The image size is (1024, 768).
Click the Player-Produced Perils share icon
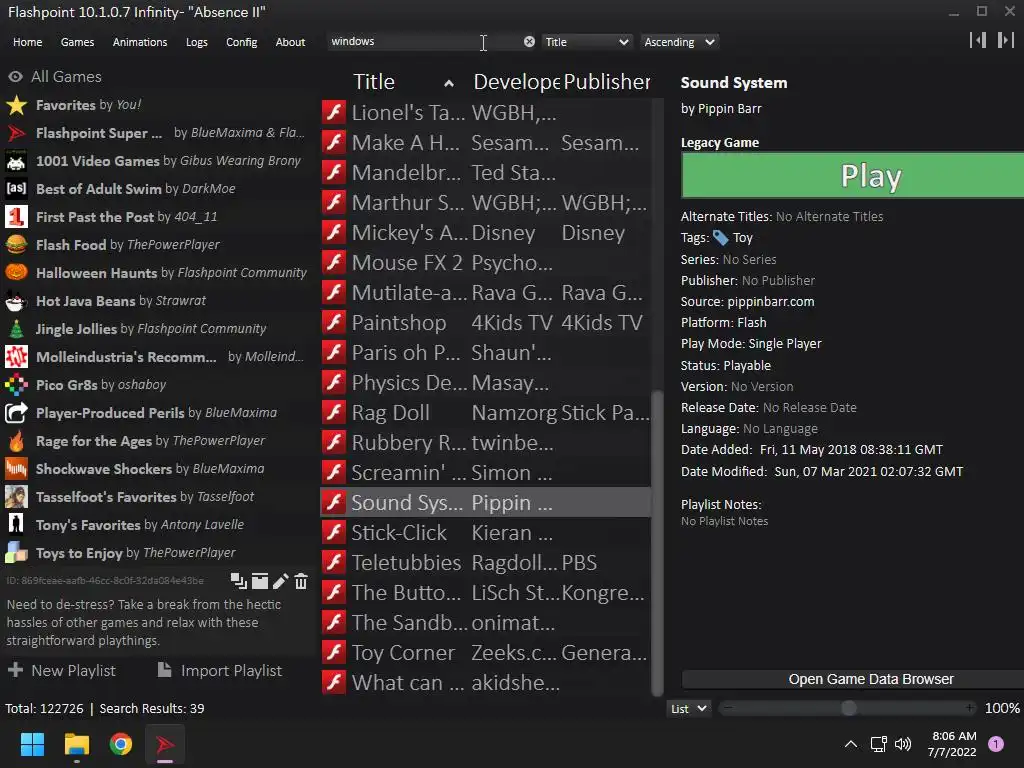[16, 413]
